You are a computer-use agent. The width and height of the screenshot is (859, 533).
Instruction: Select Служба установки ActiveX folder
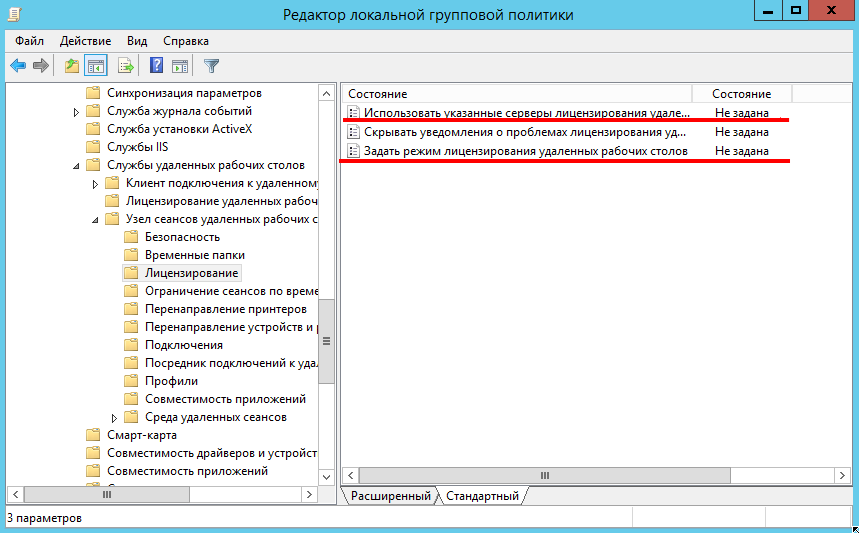pyautogui.click(x=179, y=129)
